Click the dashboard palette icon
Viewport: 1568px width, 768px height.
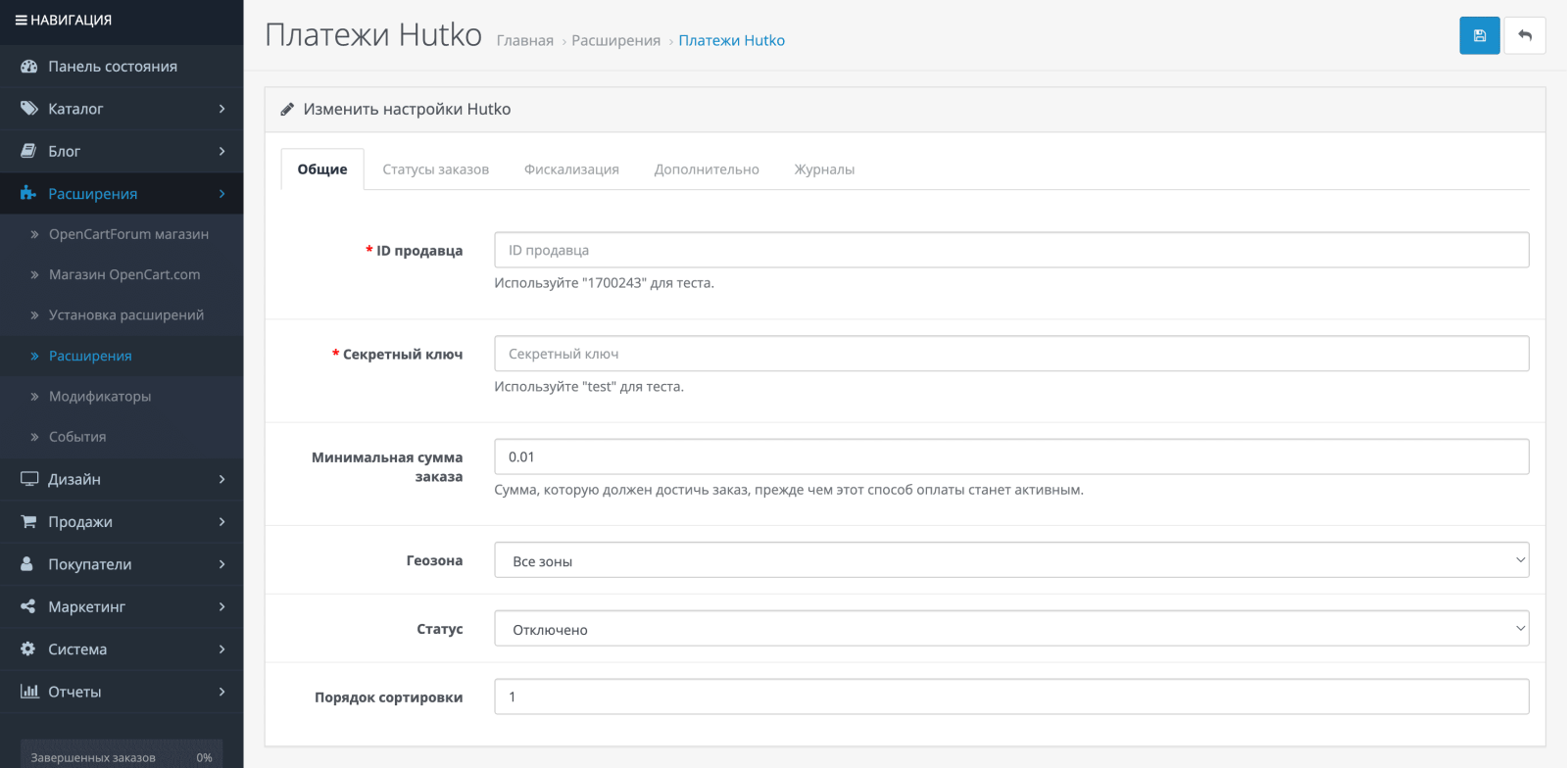tap(28, 66)
